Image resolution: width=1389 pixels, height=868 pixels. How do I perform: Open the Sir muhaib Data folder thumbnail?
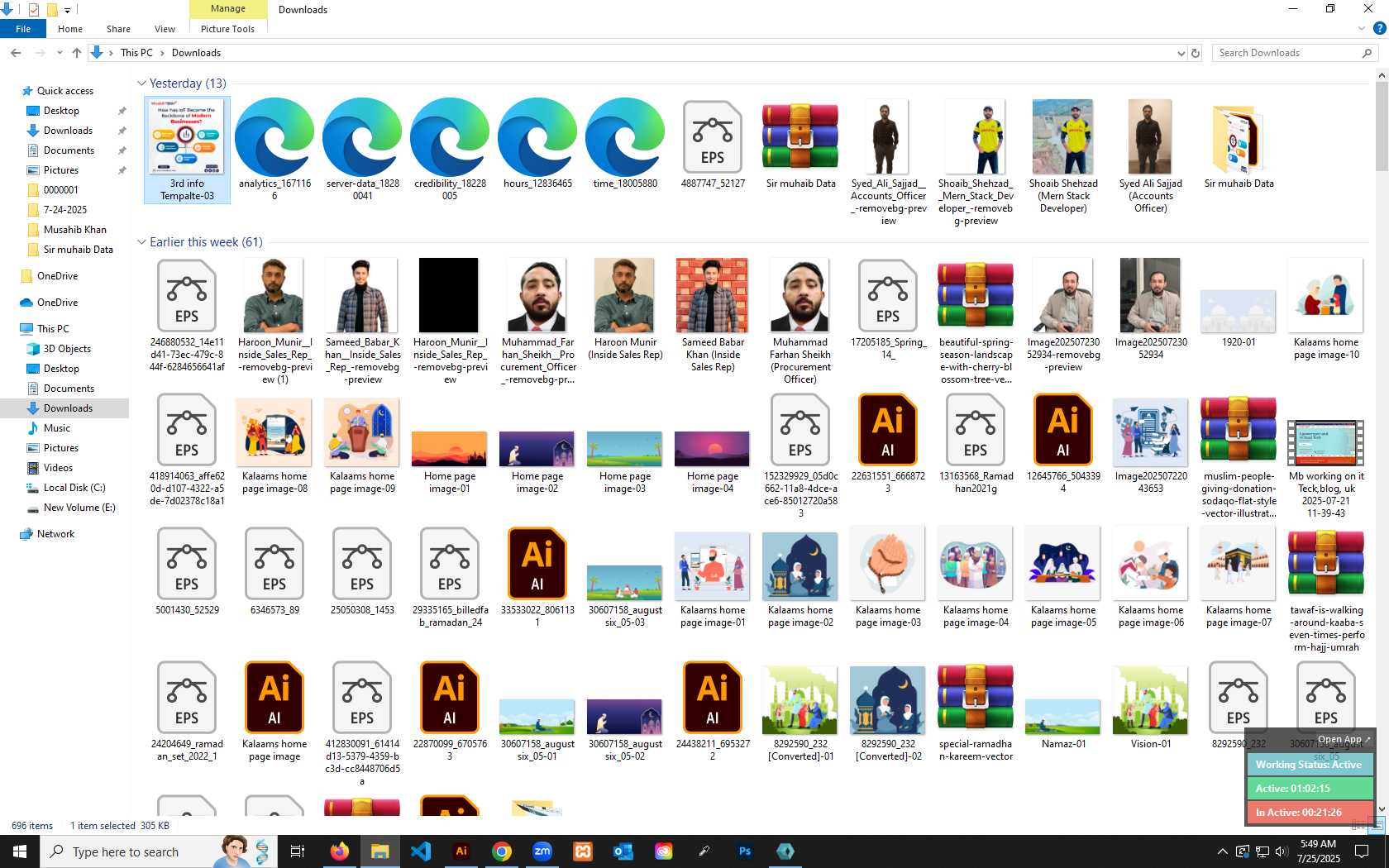tap(1239, 137)
